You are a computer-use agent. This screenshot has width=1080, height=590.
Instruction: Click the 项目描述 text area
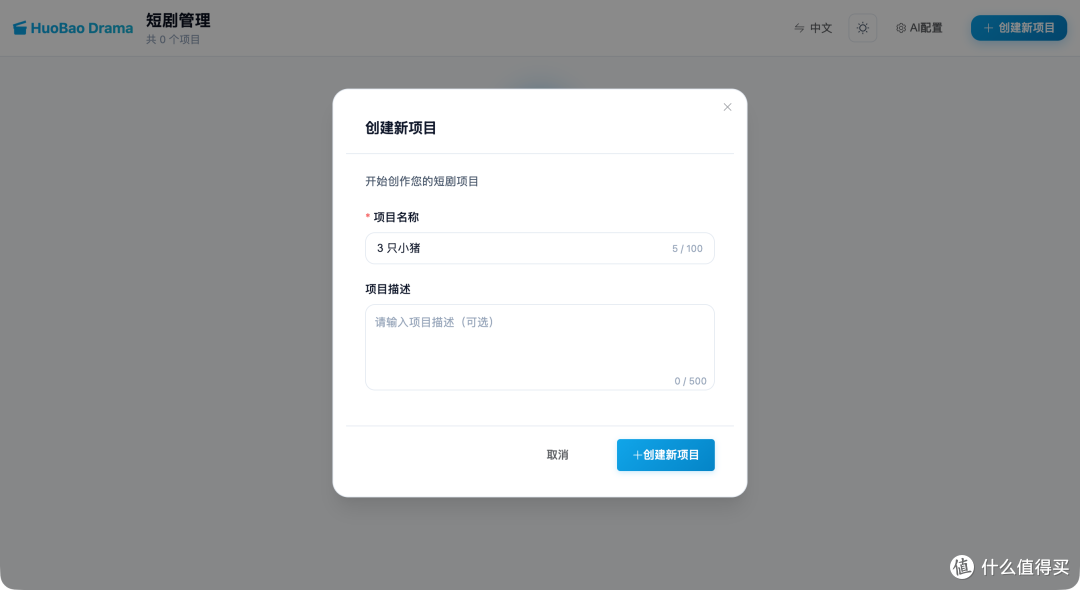coord(539,347)
